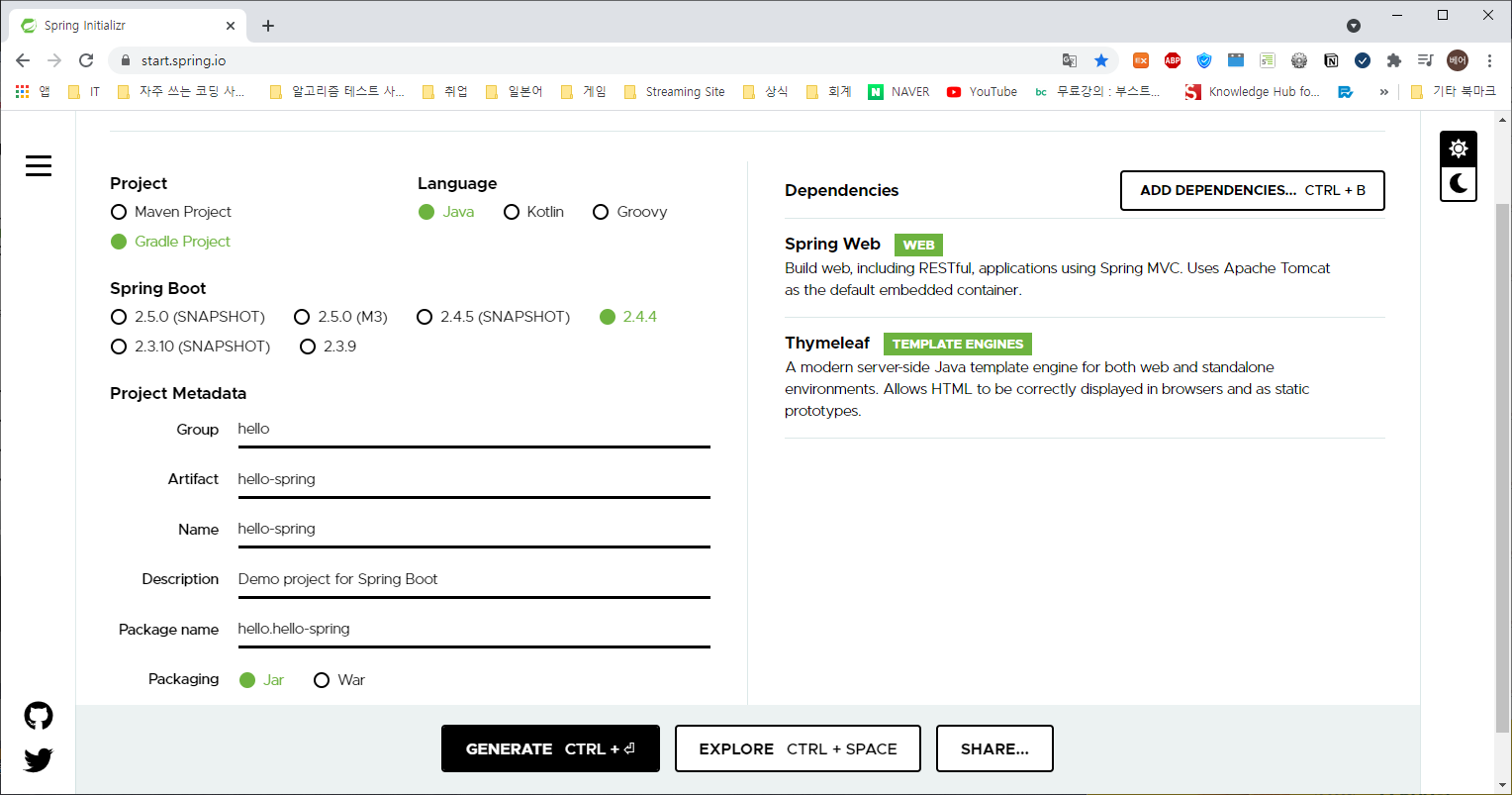1512x795 pixels.
Task: Choose Kotlin as the language
Action: pyautogui.click(x=534, y=212)
